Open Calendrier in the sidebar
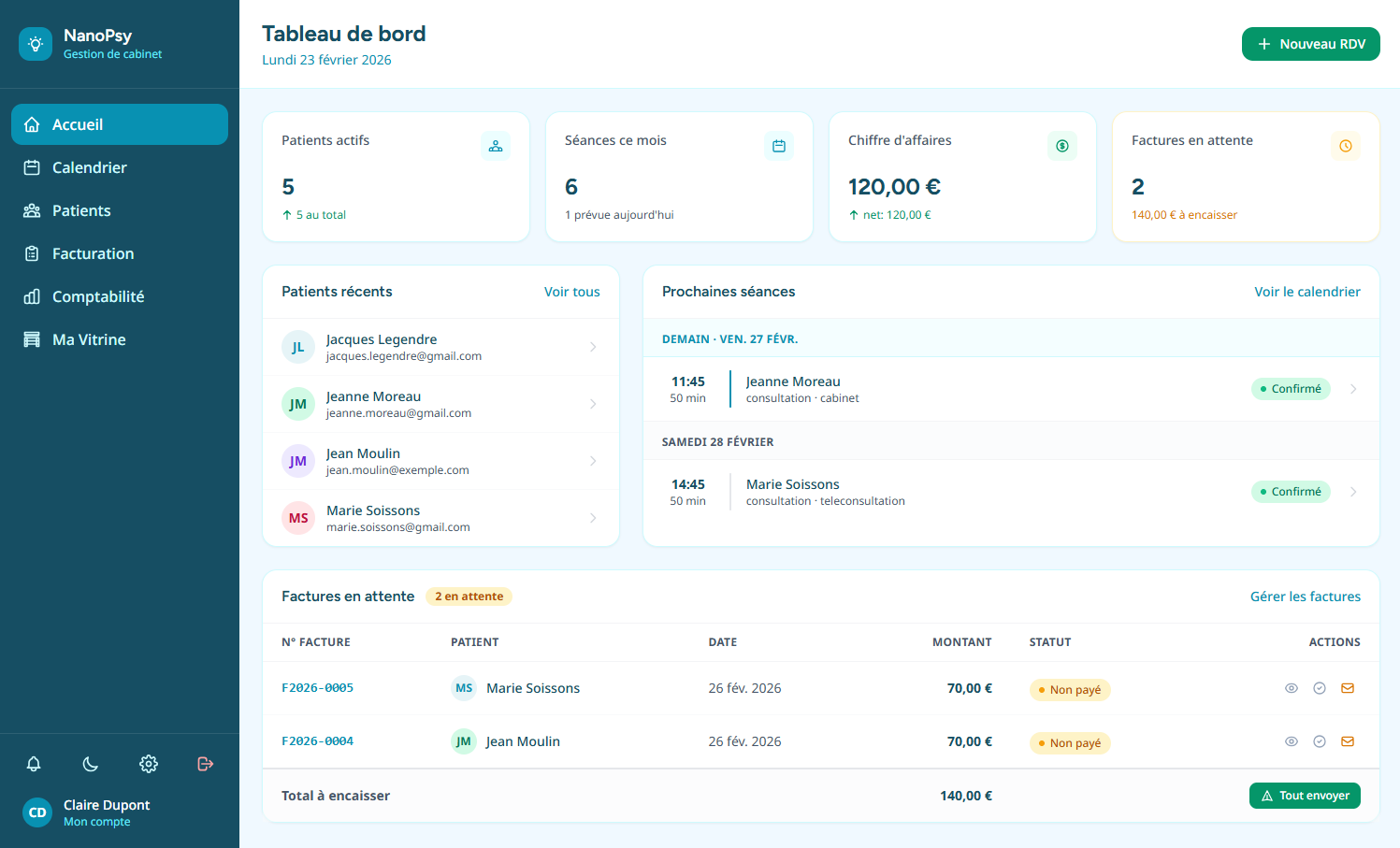This screenshot has height=848, width=1400. click(x=89, y=167)
